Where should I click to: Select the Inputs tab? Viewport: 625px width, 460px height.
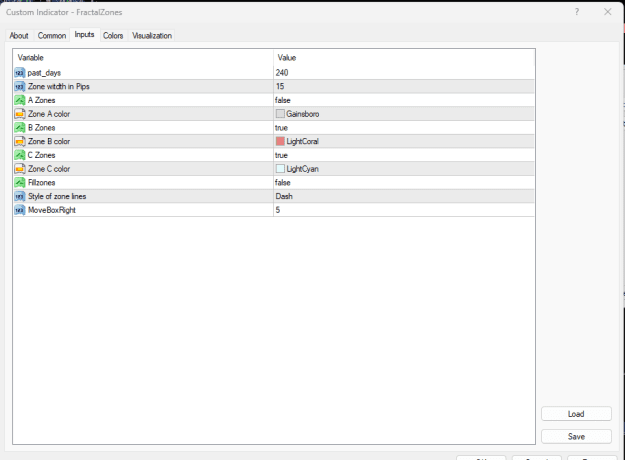coord(84,35)
